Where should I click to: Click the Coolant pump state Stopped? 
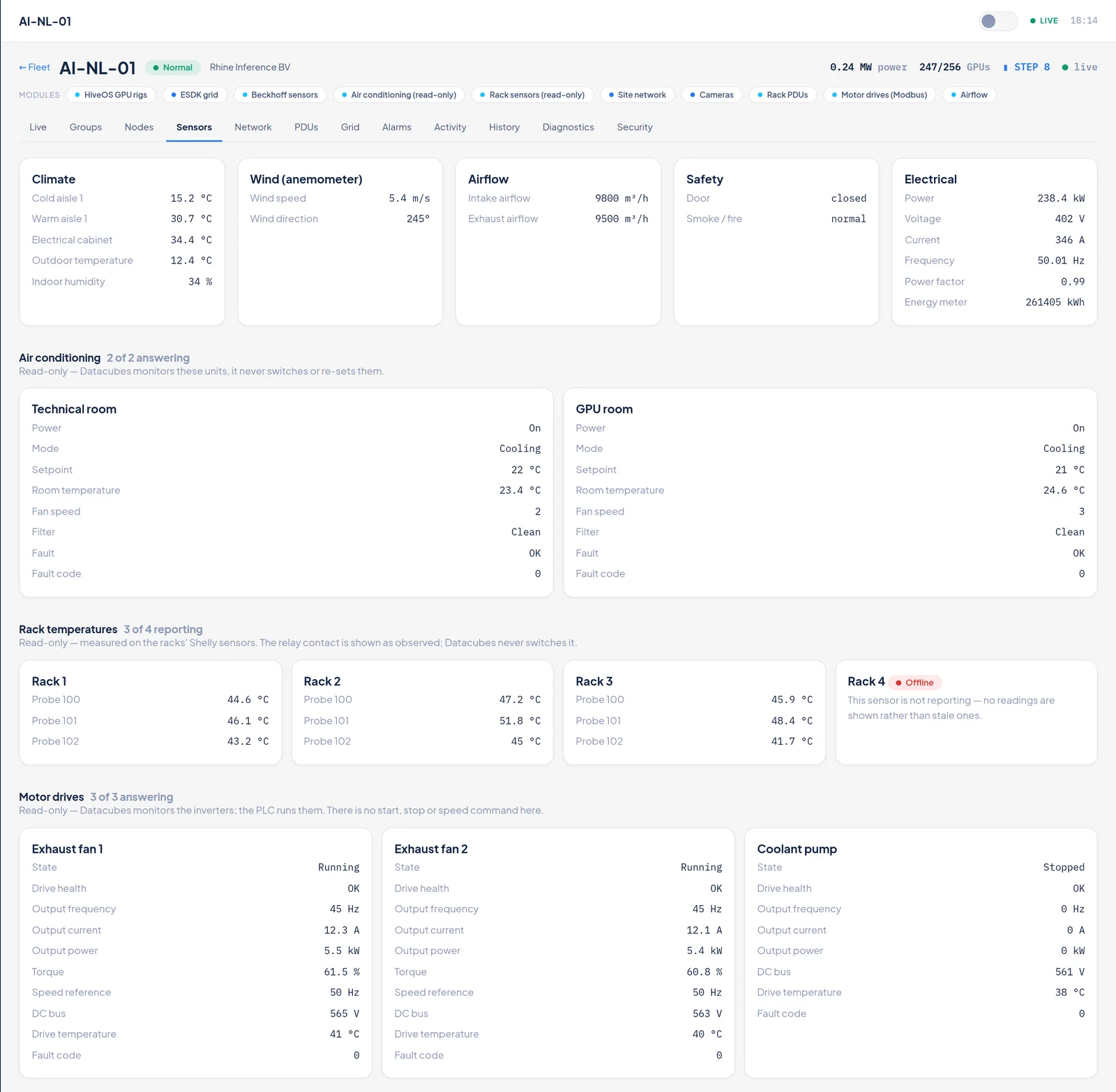[x=1064, y=867]
